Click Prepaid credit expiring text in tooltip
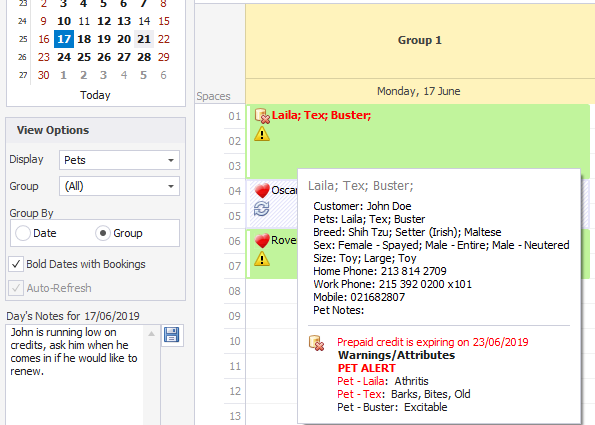Screen dimensions: 595x425 click(433, 342)
